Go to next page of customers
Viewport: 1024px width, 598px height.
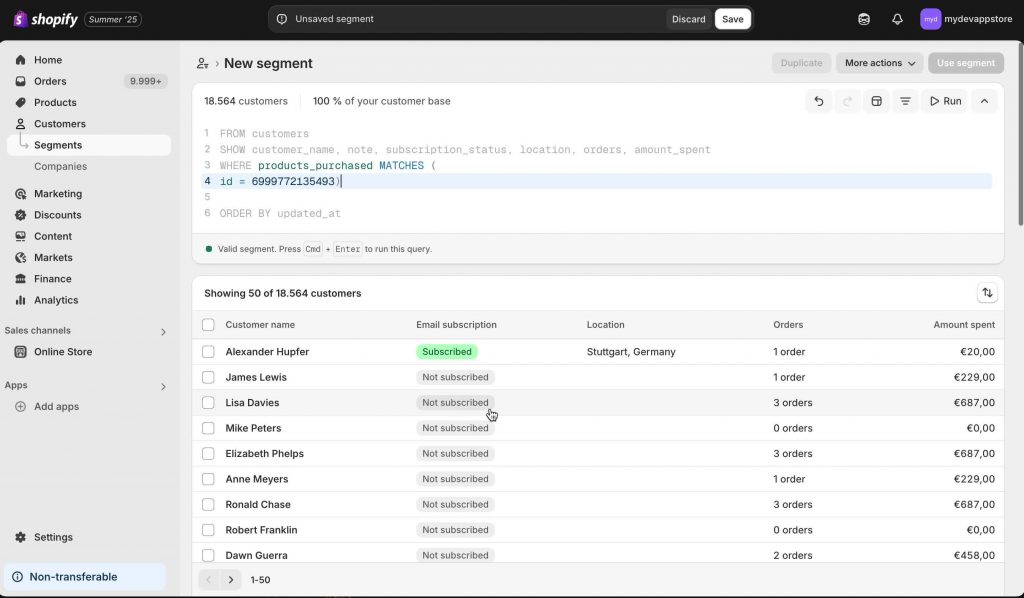[231, 580]
